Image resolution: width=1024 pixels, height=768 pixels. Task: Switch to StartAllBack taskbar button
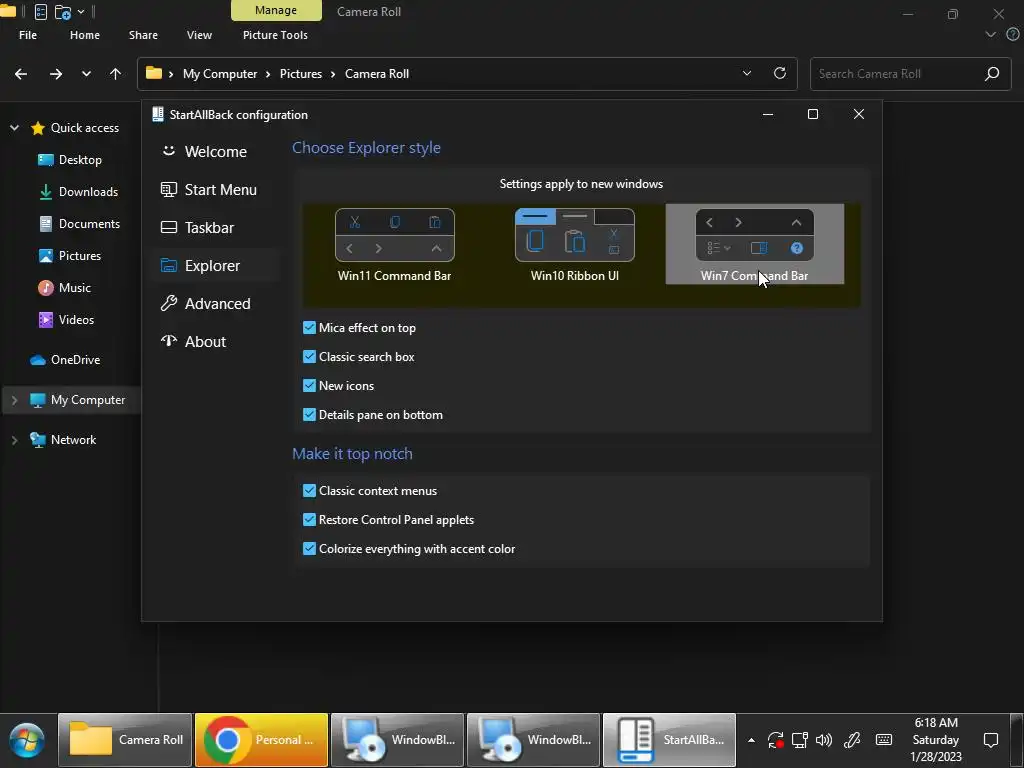pyautogui.click(x=669, y=740)
